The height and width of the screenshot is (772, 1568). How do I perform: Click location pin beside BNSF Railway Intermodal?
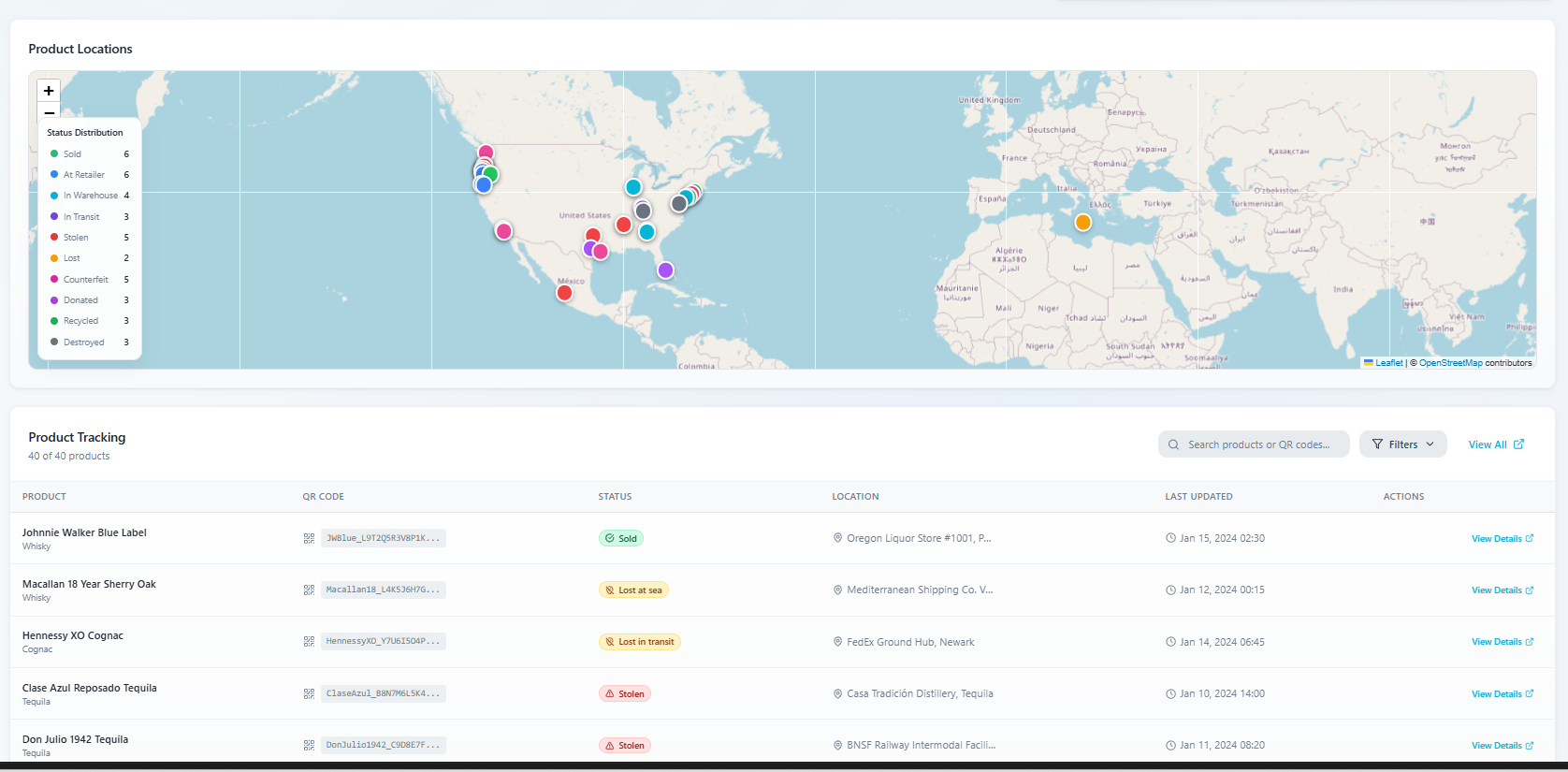[837, 745]
